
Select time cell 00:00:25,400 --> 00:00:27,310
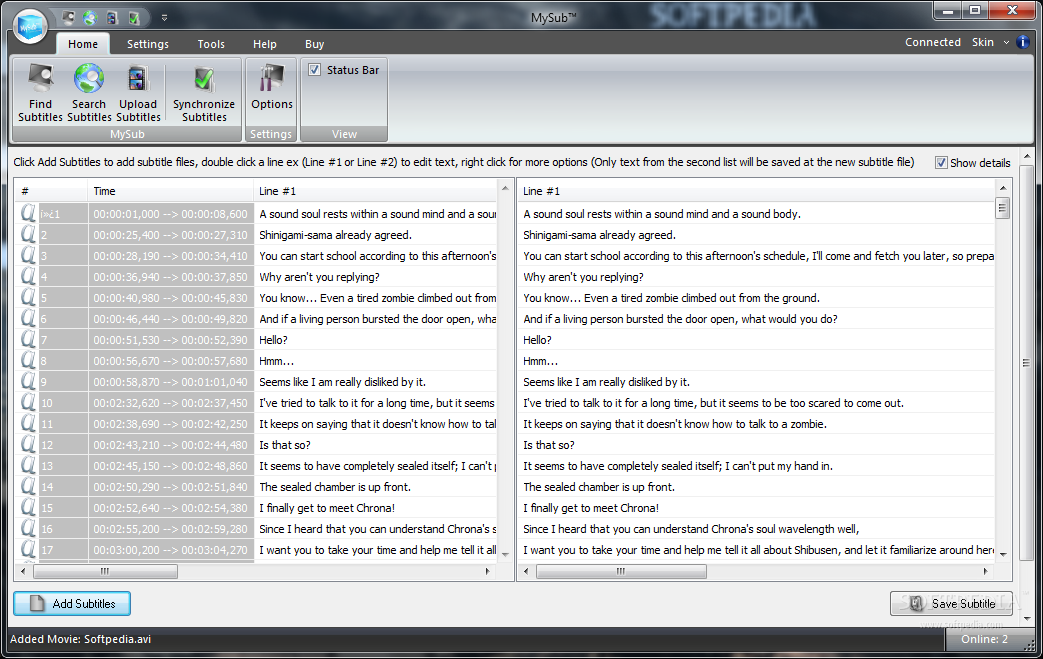pos(170,235)
